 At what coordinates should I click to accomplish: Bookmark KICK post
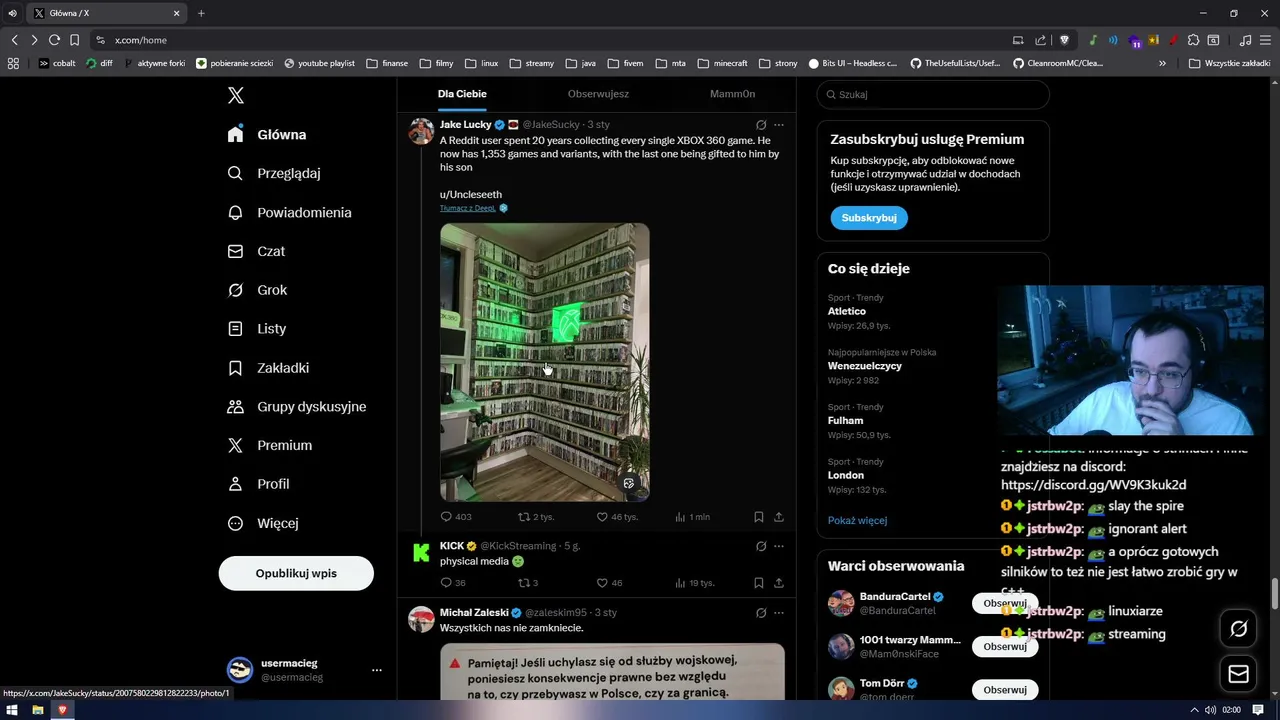coord(758,583)
